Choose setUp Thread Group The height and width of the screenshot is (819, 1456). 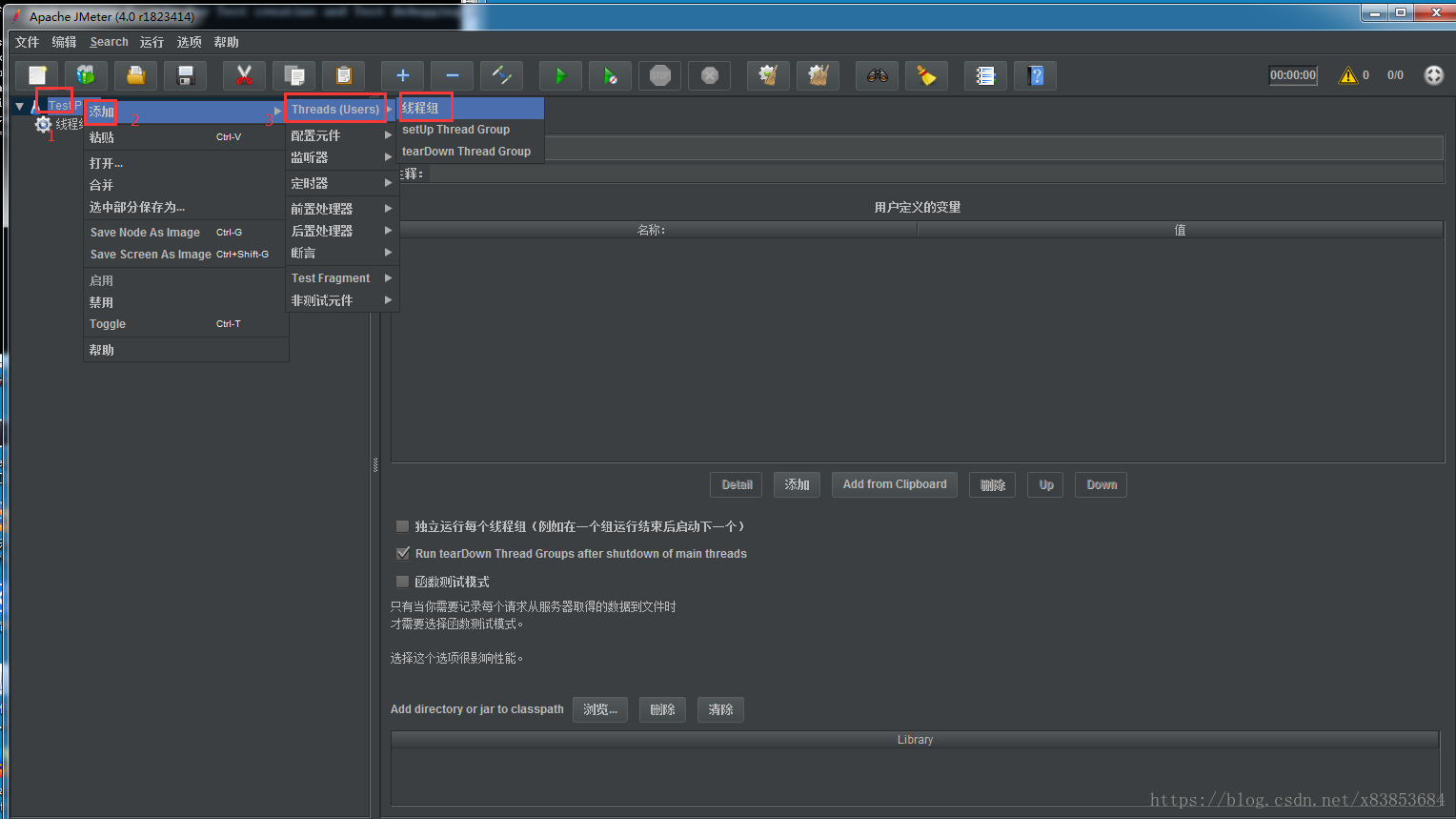[x=471, y=130]
